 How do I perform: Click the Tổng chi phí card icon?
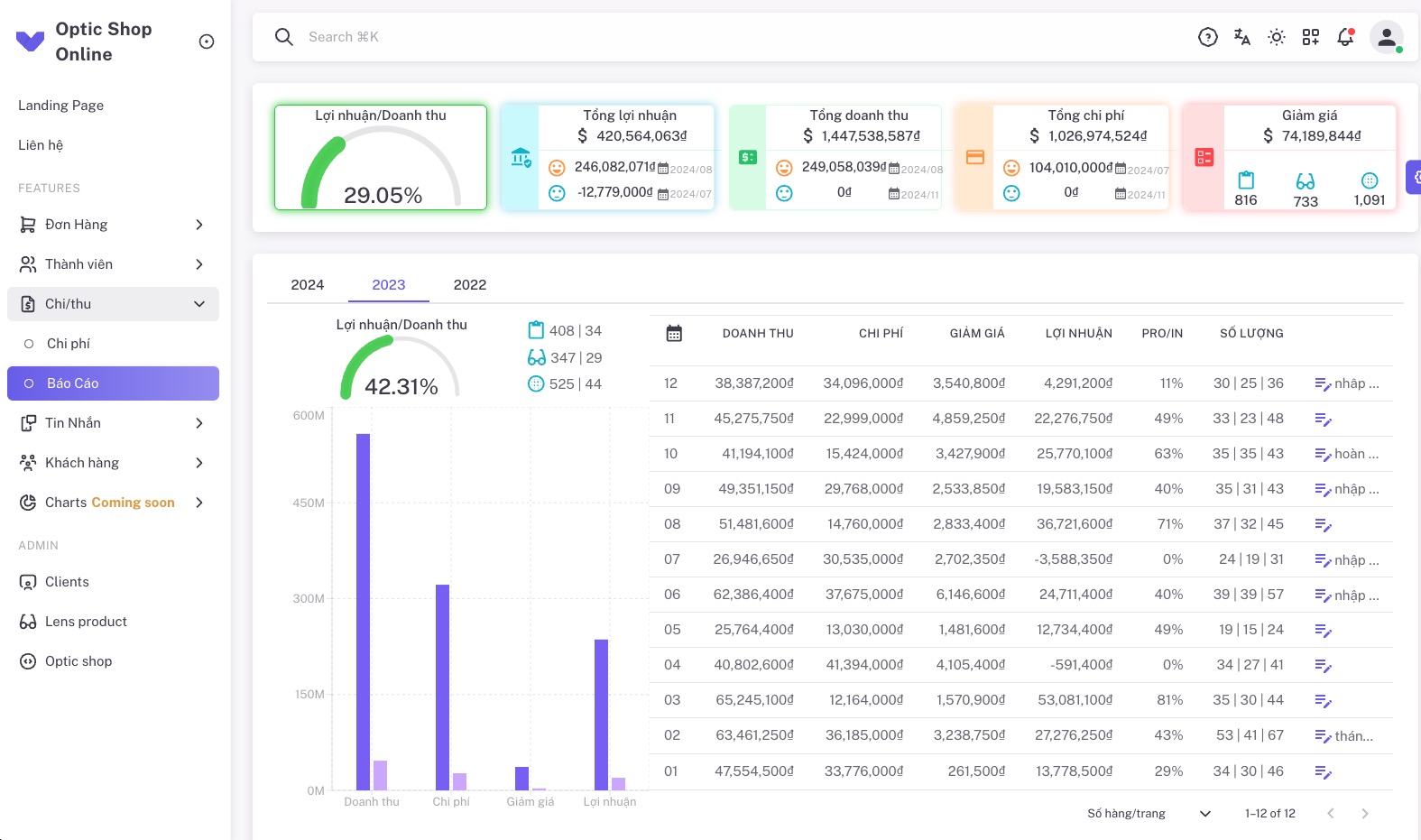(x=975, y=157)
